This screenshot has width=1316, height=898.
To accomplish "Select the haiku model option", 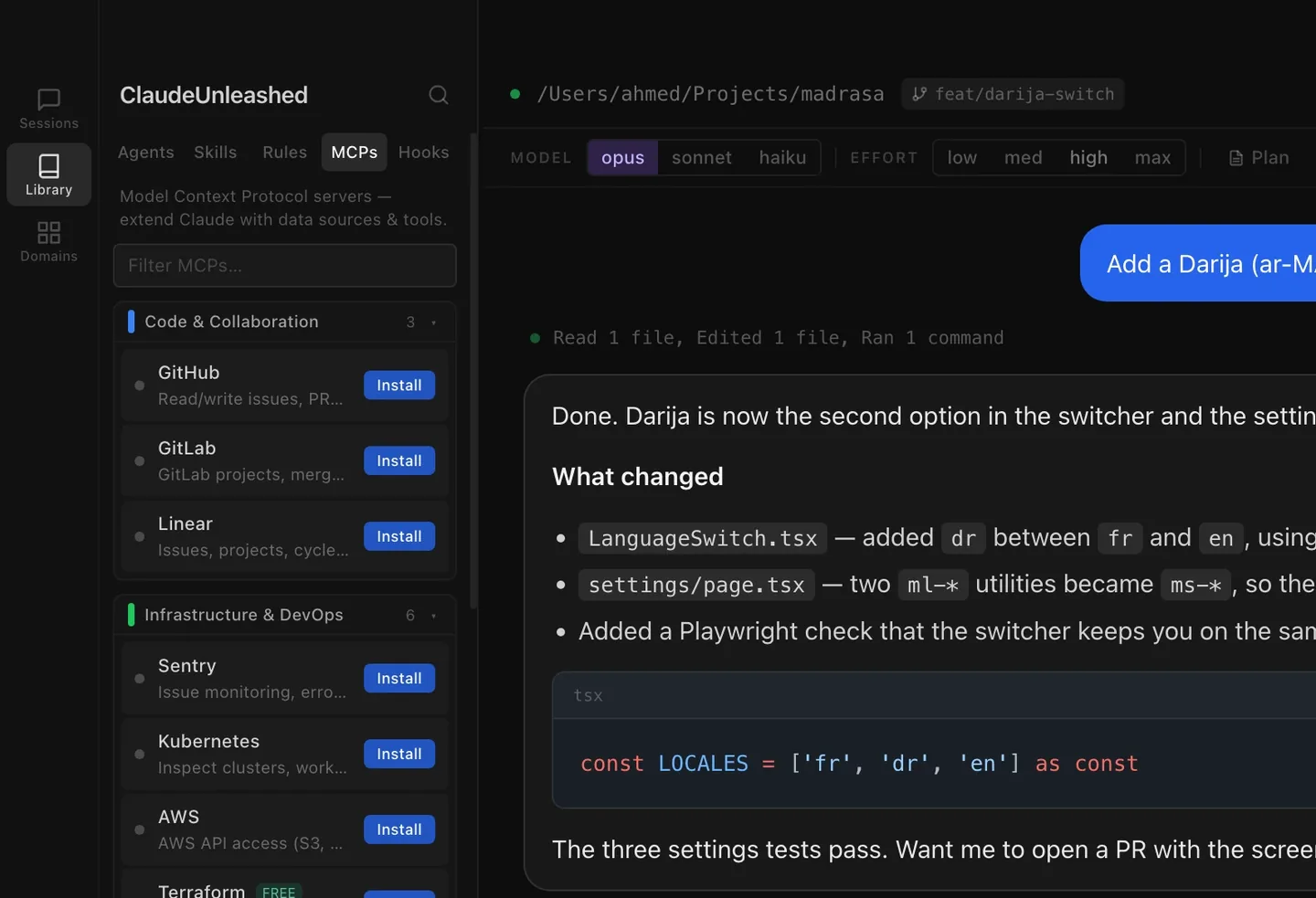I will click(782, 157).
